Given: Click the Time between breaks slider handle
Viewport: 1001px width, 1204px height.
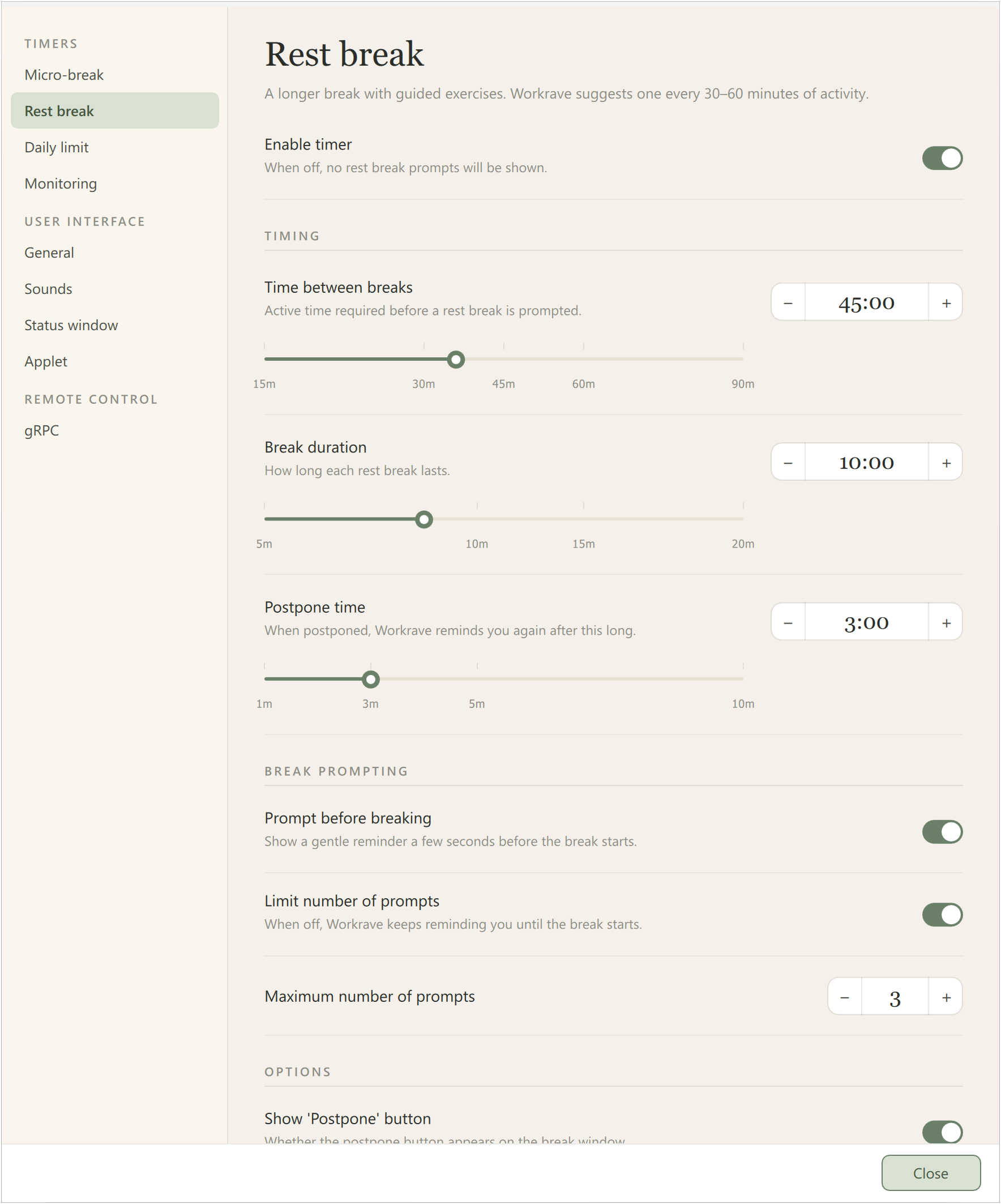Looking at the screenshot, I should pos(456,360).
